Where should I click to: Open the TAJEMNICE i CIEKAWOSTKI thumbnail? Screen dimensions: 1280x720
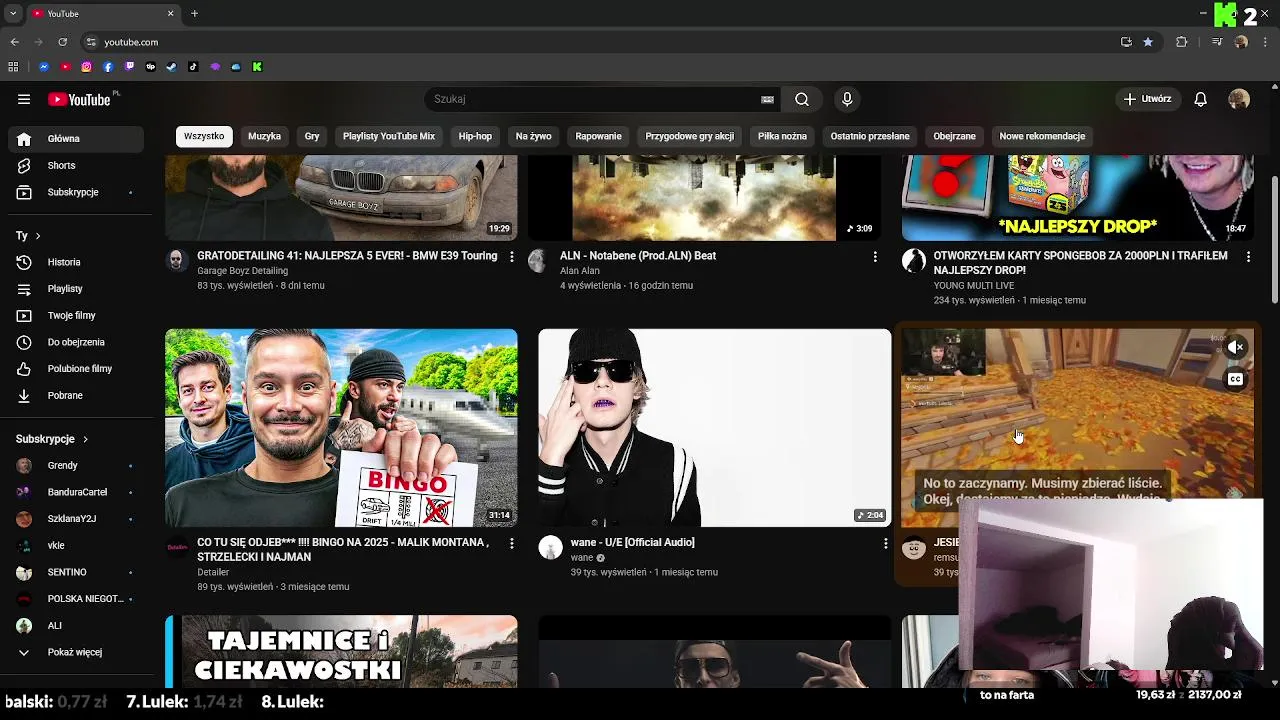[x=341, y=652]
